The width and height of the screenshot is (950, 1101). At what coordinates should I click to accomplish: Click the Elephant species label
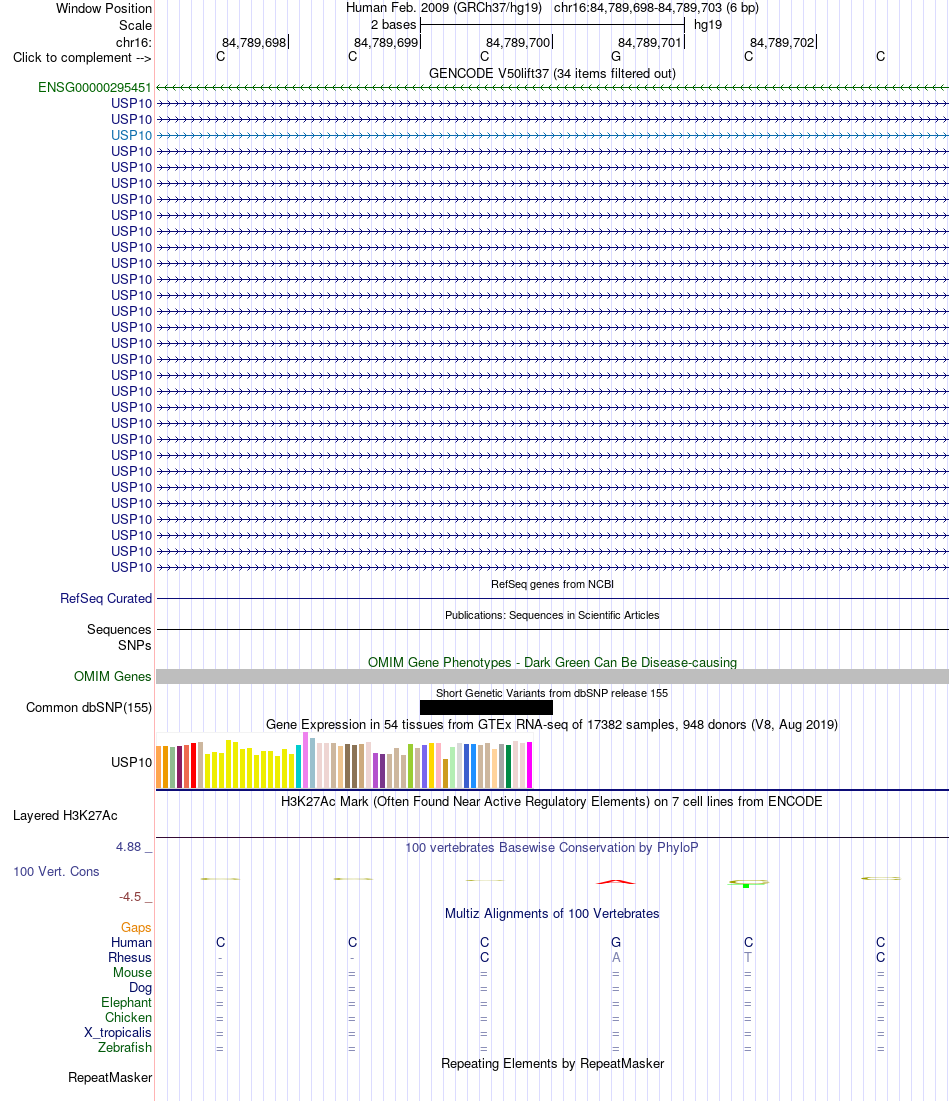pos(126,1002)
